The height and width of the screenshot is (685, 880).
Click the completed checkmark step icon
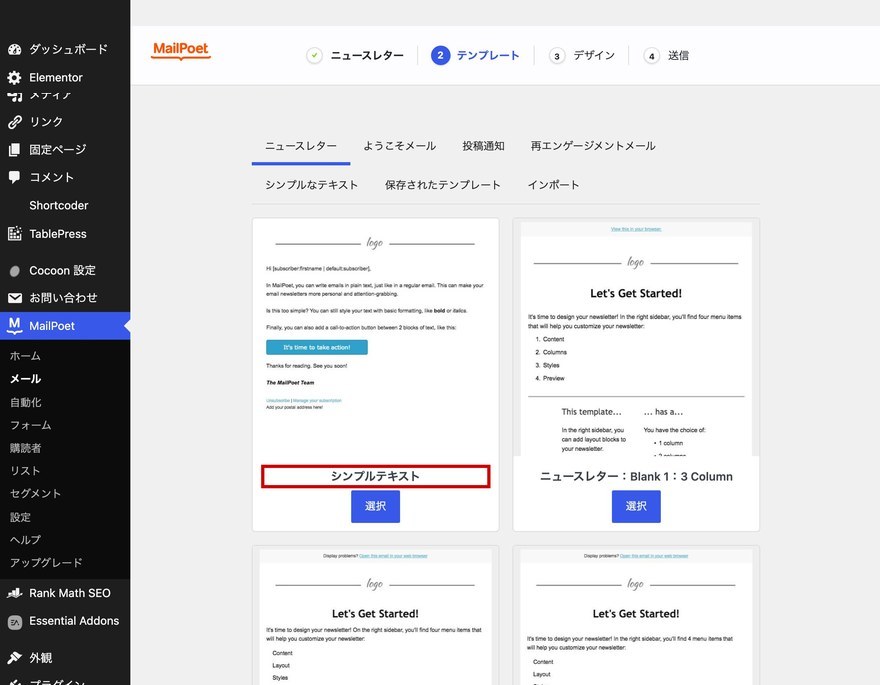(314, 56)
